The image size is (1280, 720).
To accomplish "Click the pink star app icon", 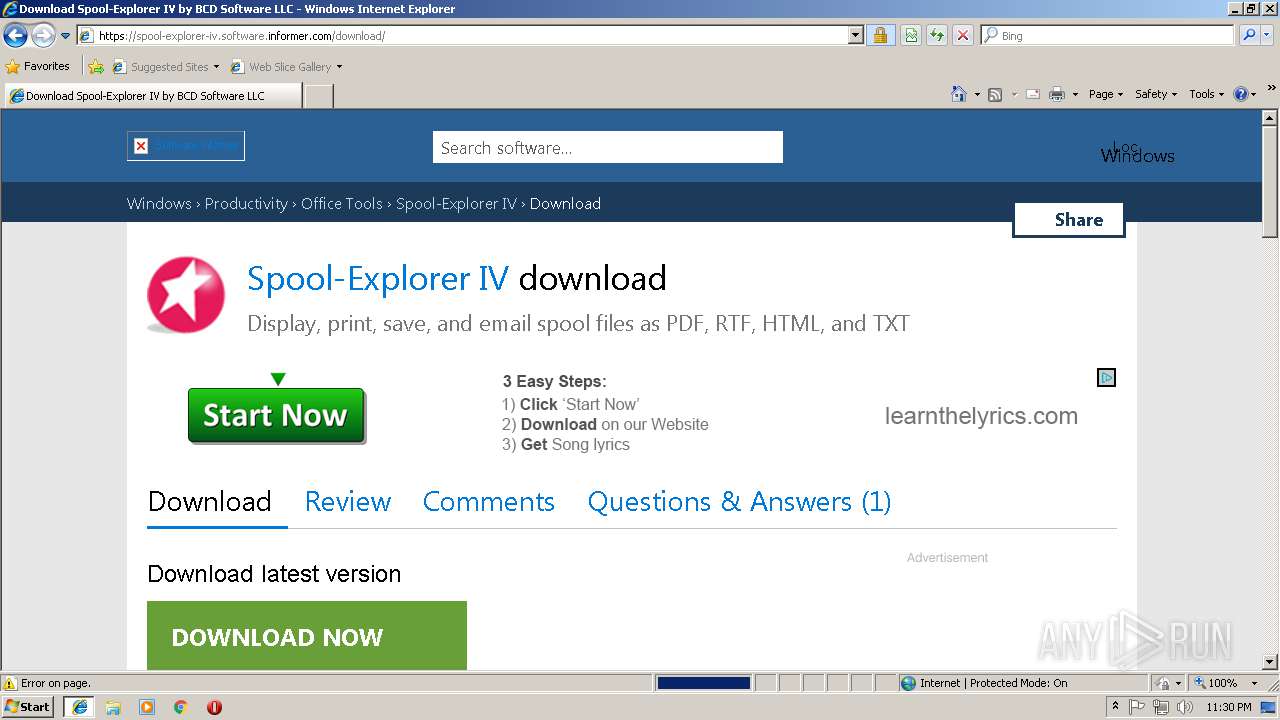I will click(x=185, y=294).
